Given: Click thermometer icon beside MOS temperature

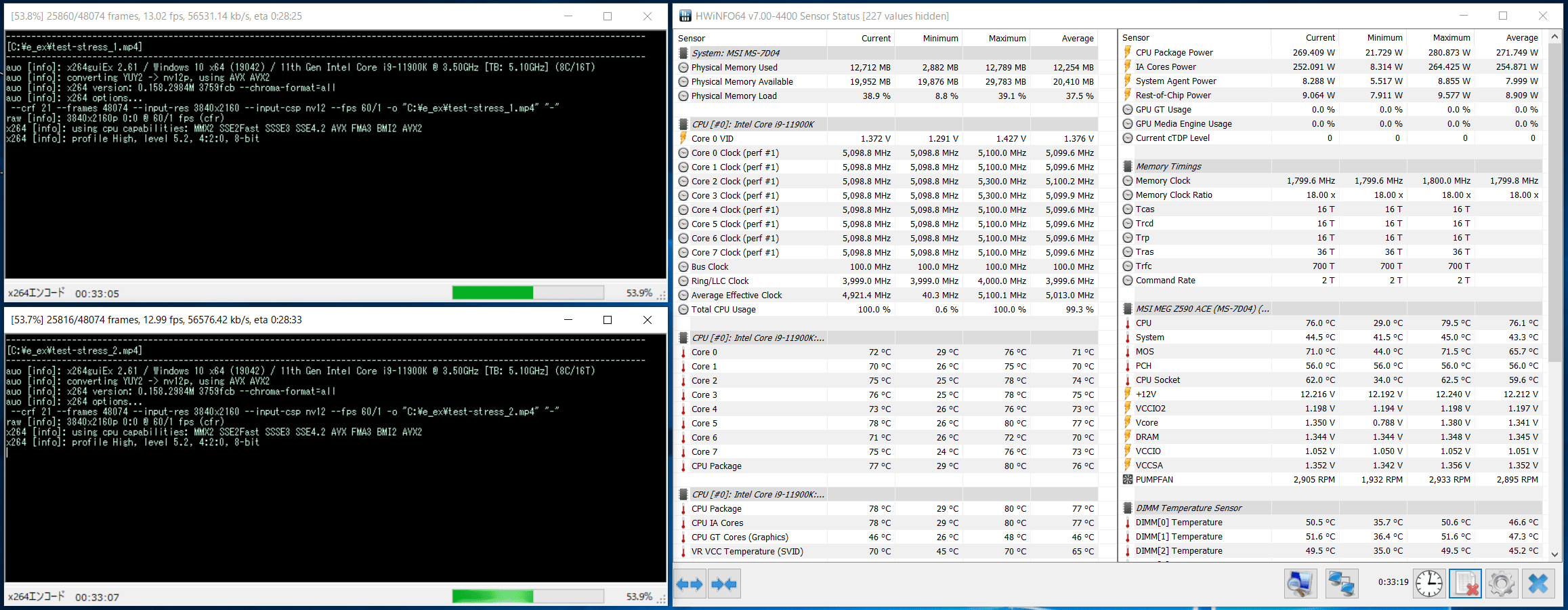Looking at the screenshot, I should point(1128,351).
